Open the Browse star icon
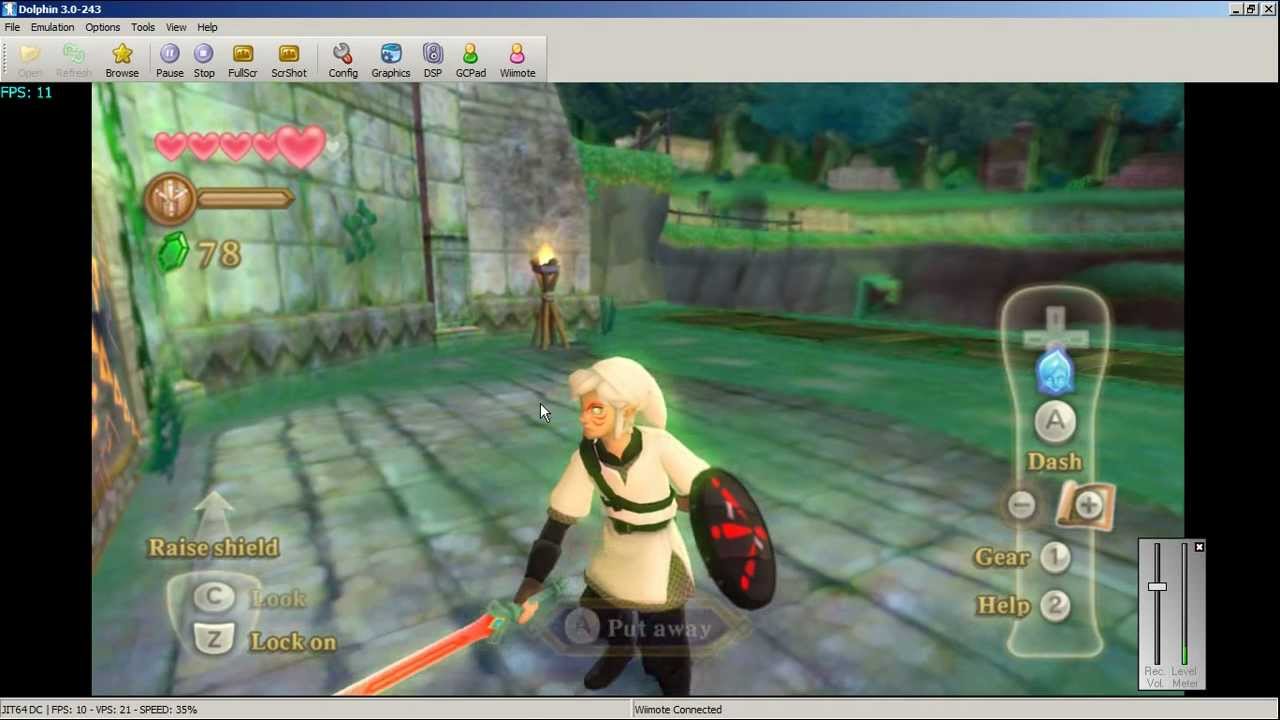The height and width of the screenshot is (720, 1280). point(122,60)
